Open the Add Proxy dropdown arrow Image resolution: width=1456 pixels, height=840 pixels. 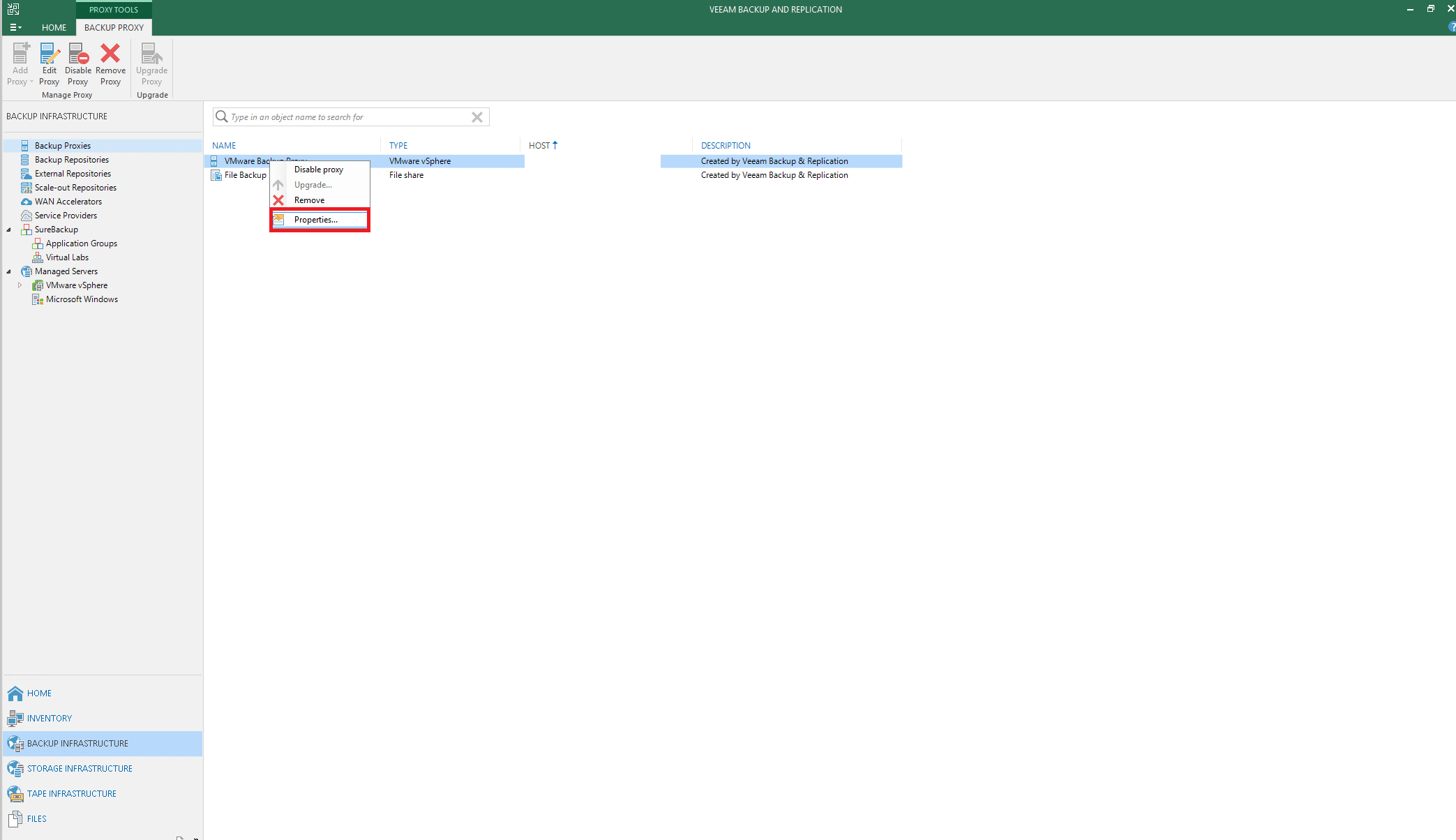[31, 82]
